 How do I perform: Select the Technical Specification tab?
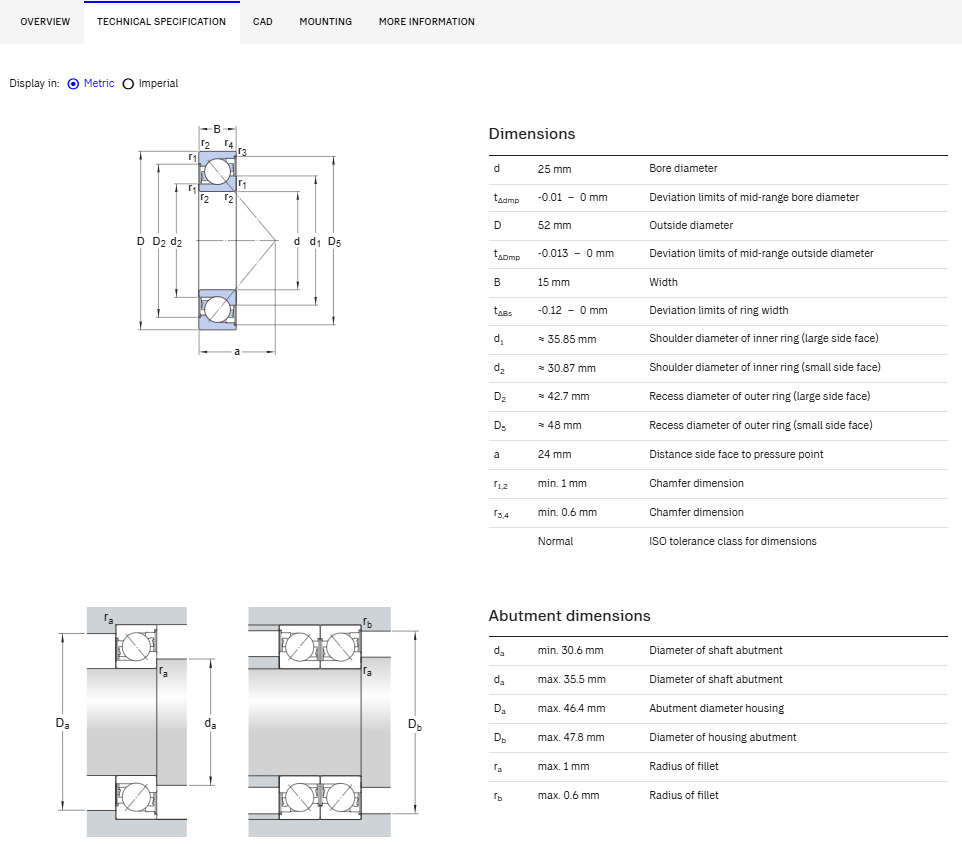[x=161, y=21]
